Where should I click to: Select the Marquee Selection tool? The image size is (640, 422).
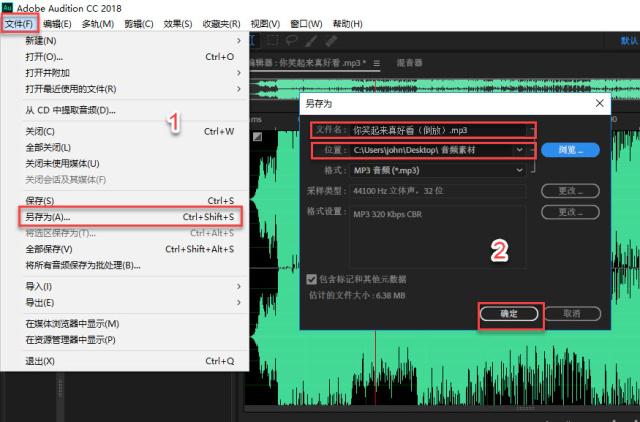(272, 40)
